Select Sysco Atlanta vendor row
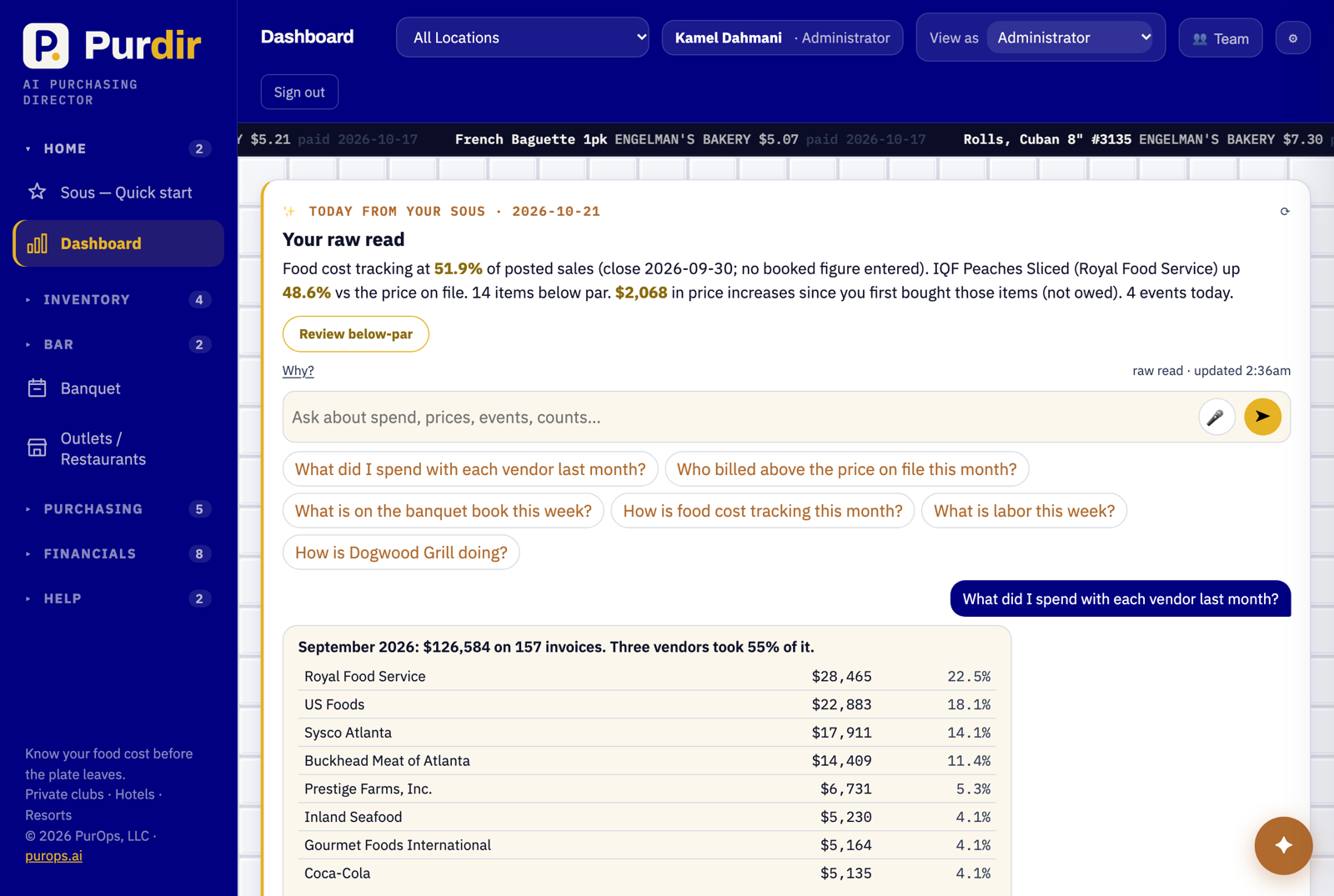Viewport: 1334px width, 896px height. coord(647,733)
